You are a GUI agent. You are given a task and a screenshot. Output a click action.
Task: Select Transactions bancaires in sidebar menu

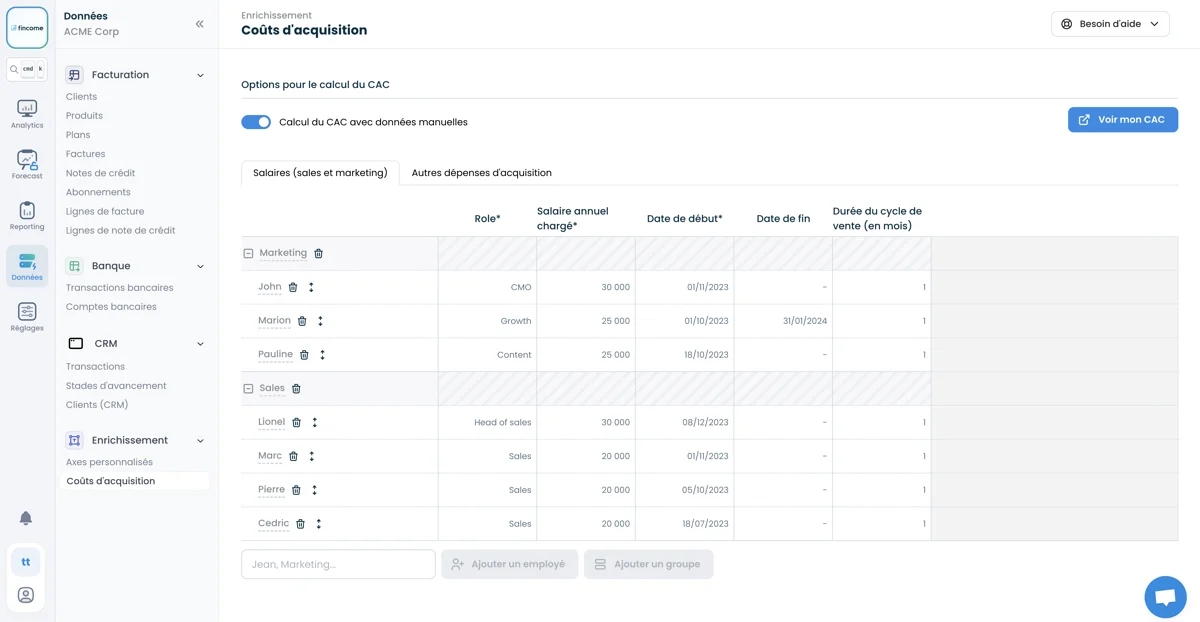coord(119,288)
